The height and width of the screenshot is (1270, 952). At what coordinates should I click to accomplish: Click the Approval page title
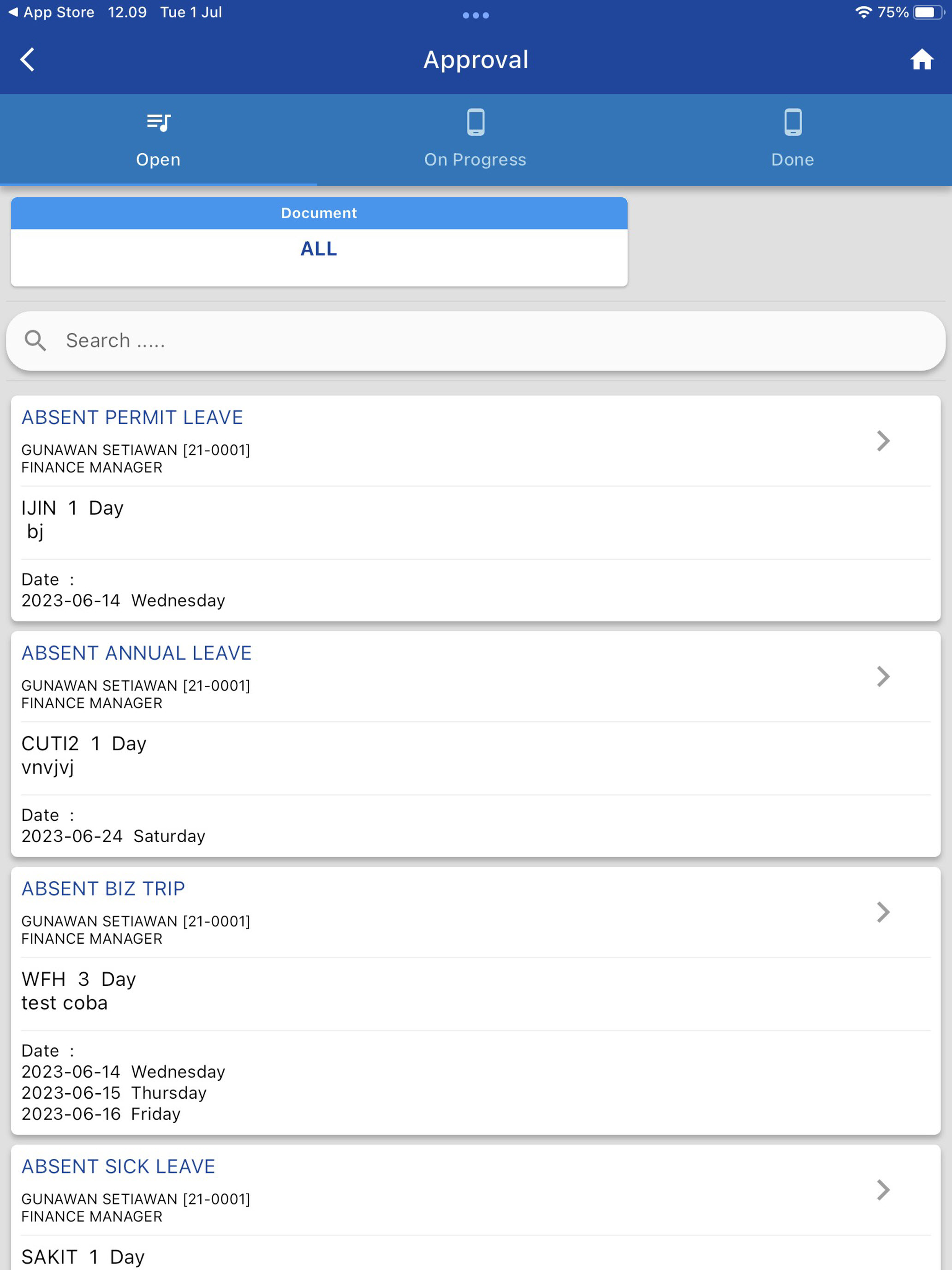coord(476,60)
